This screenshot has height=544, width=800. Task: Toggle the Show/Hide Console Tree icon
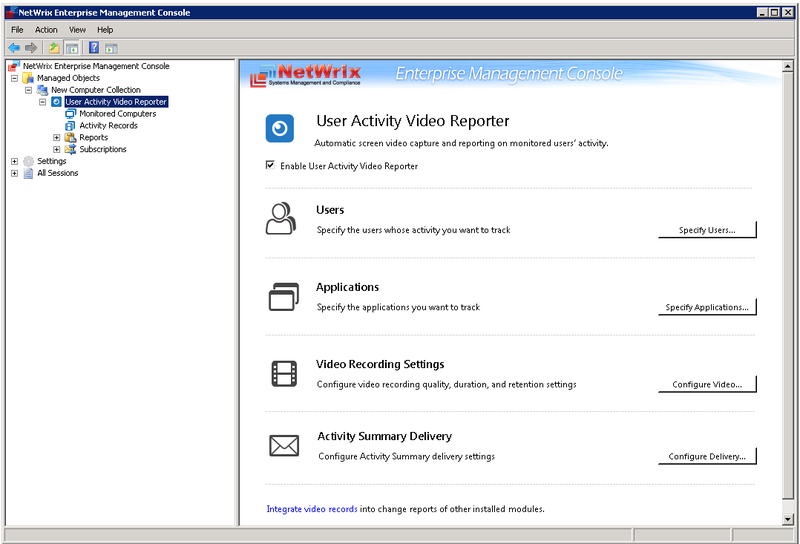tap(72, 48)
